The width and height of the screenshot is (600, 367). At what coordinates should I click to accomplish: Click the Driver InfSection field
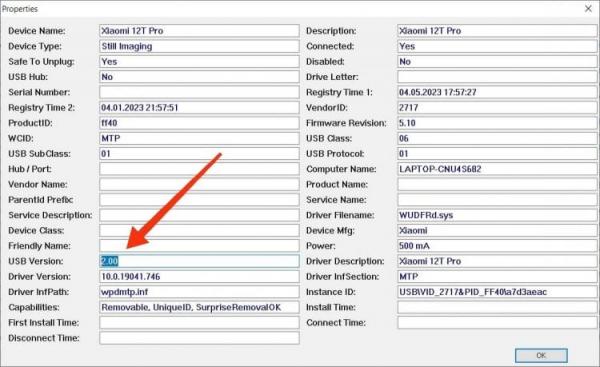(x=497, y=276)
